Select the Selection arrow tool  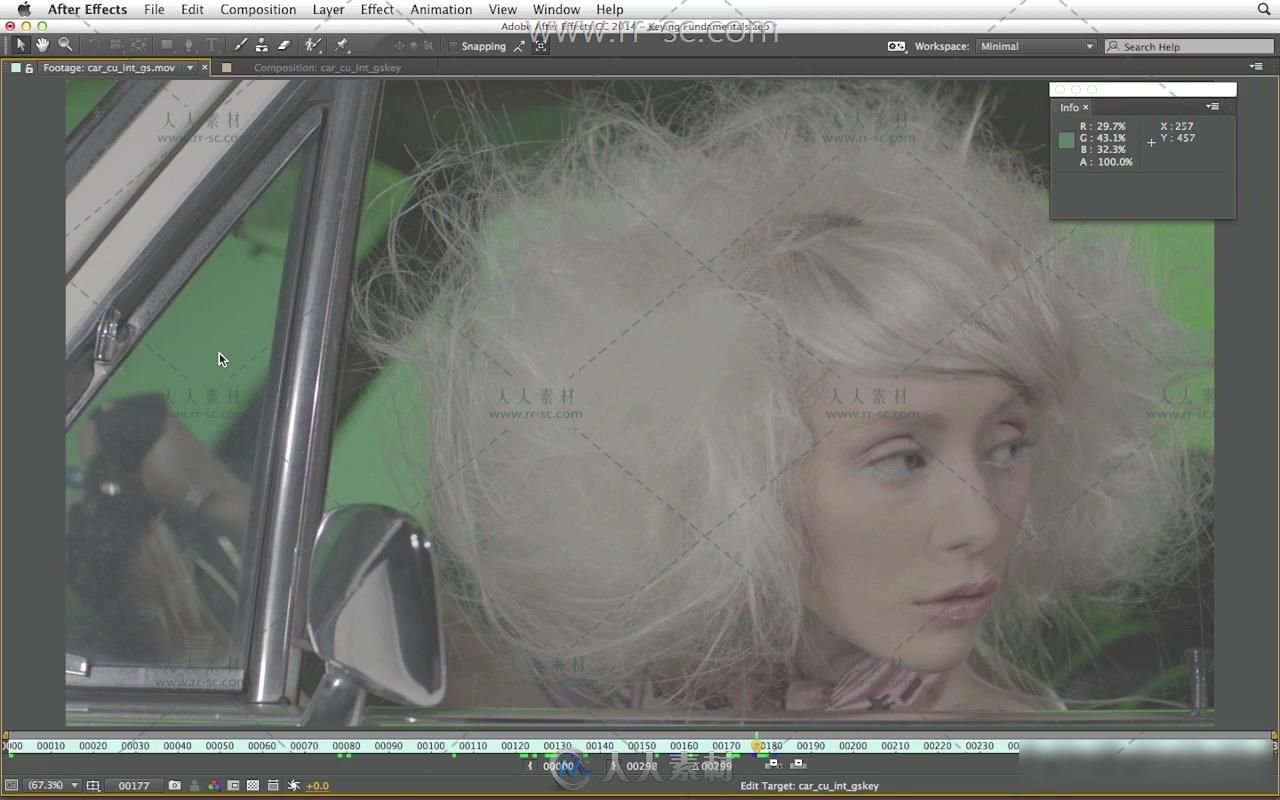(x=20, y=45)
